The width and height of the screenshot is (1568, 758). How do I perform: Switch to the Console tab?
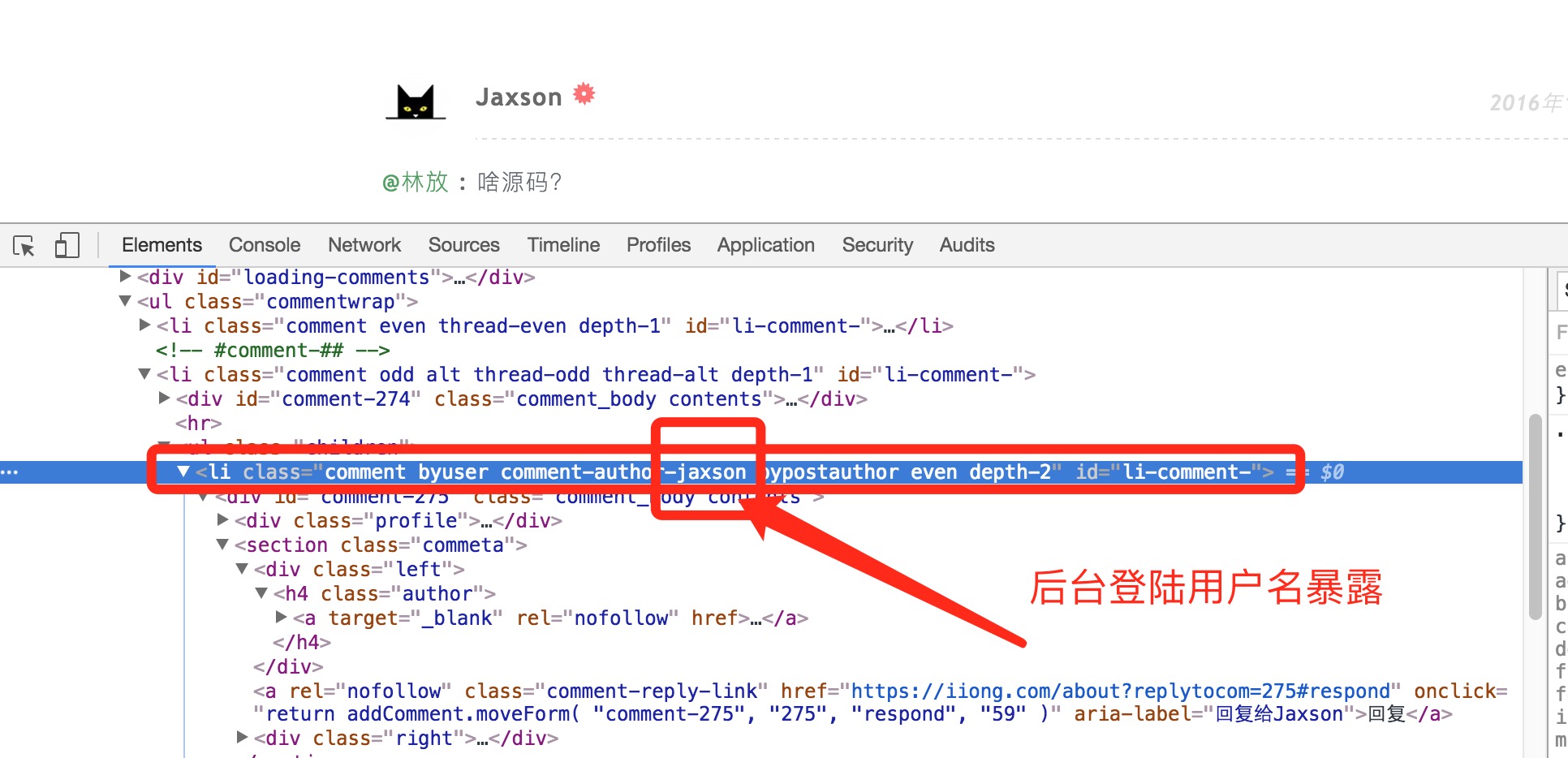click(264, 245)
